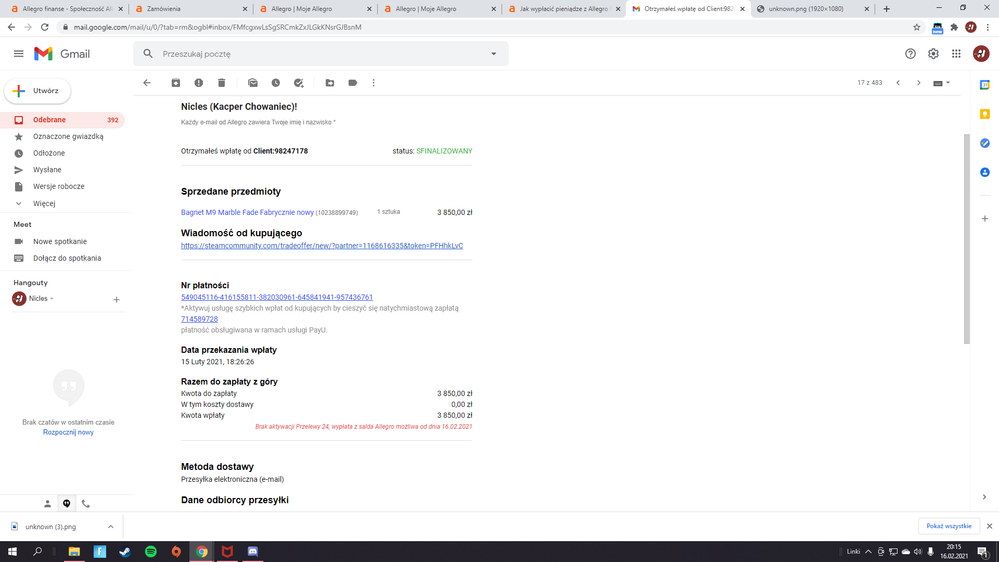Delete the email with the trash icon
Image resolution: width=999 pixels, height=562 pixels.
coord(222,83)
